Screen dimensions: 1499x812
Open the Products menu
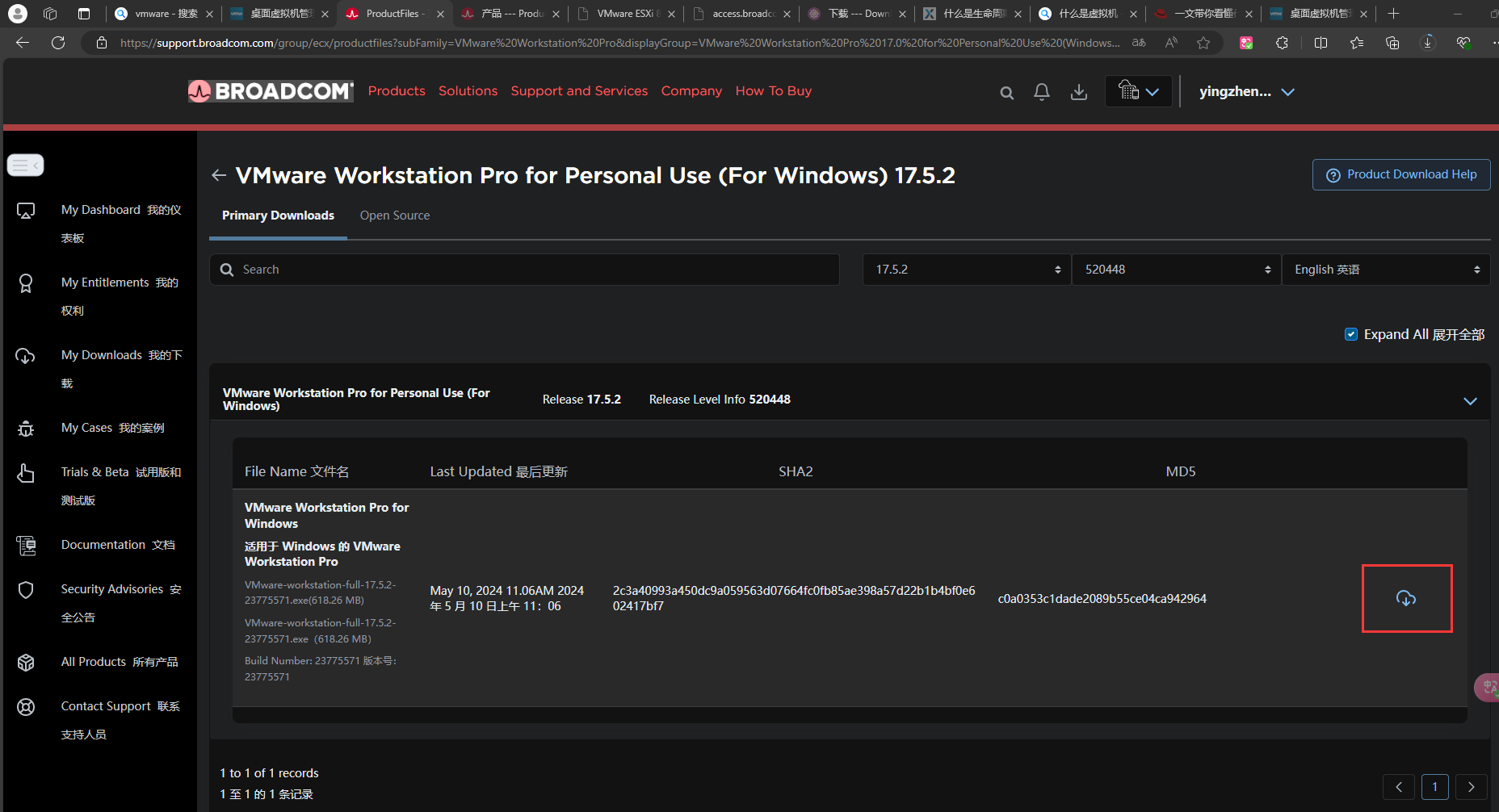(x=397, y=91)
